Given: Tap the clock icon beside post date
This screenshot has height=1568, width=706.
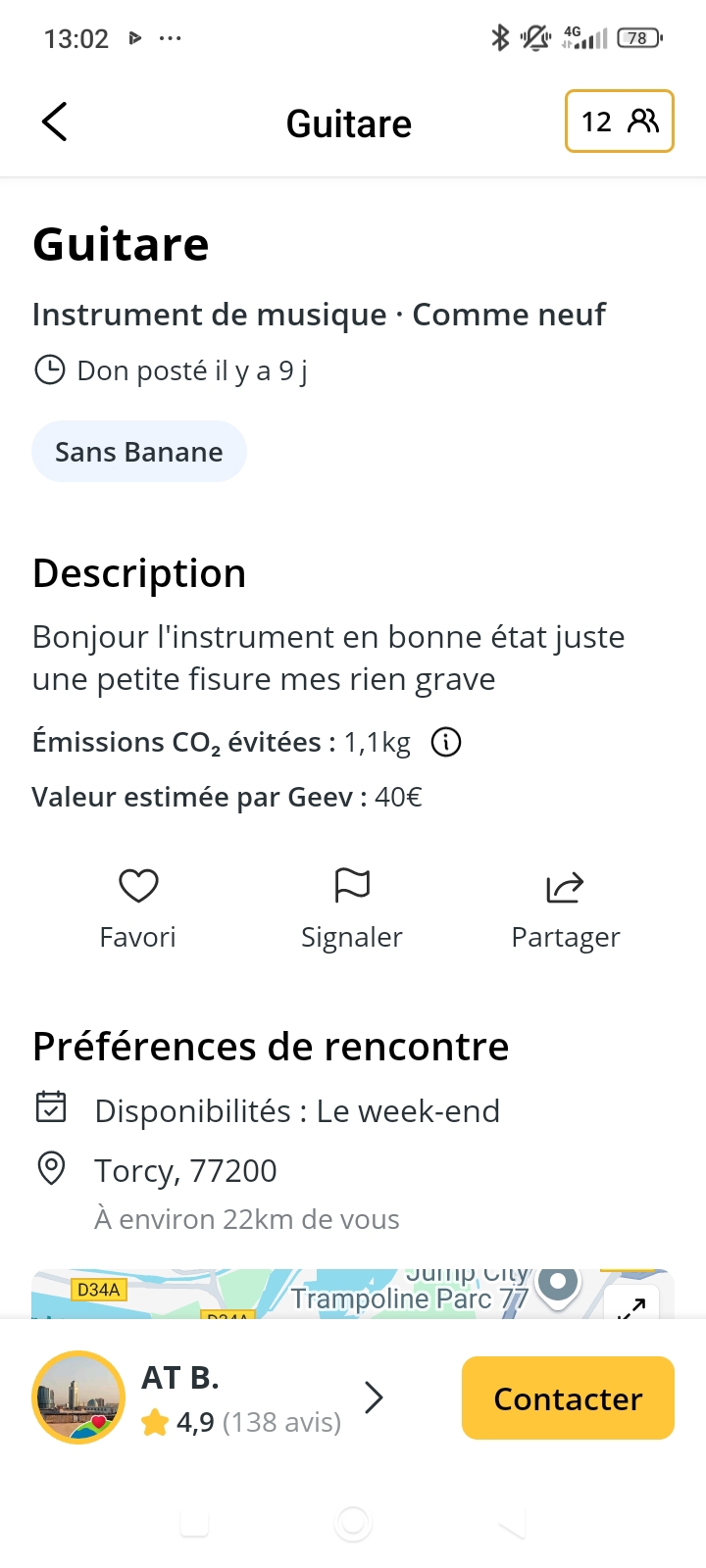Looking at the screenshot, I should coord(49,370).
